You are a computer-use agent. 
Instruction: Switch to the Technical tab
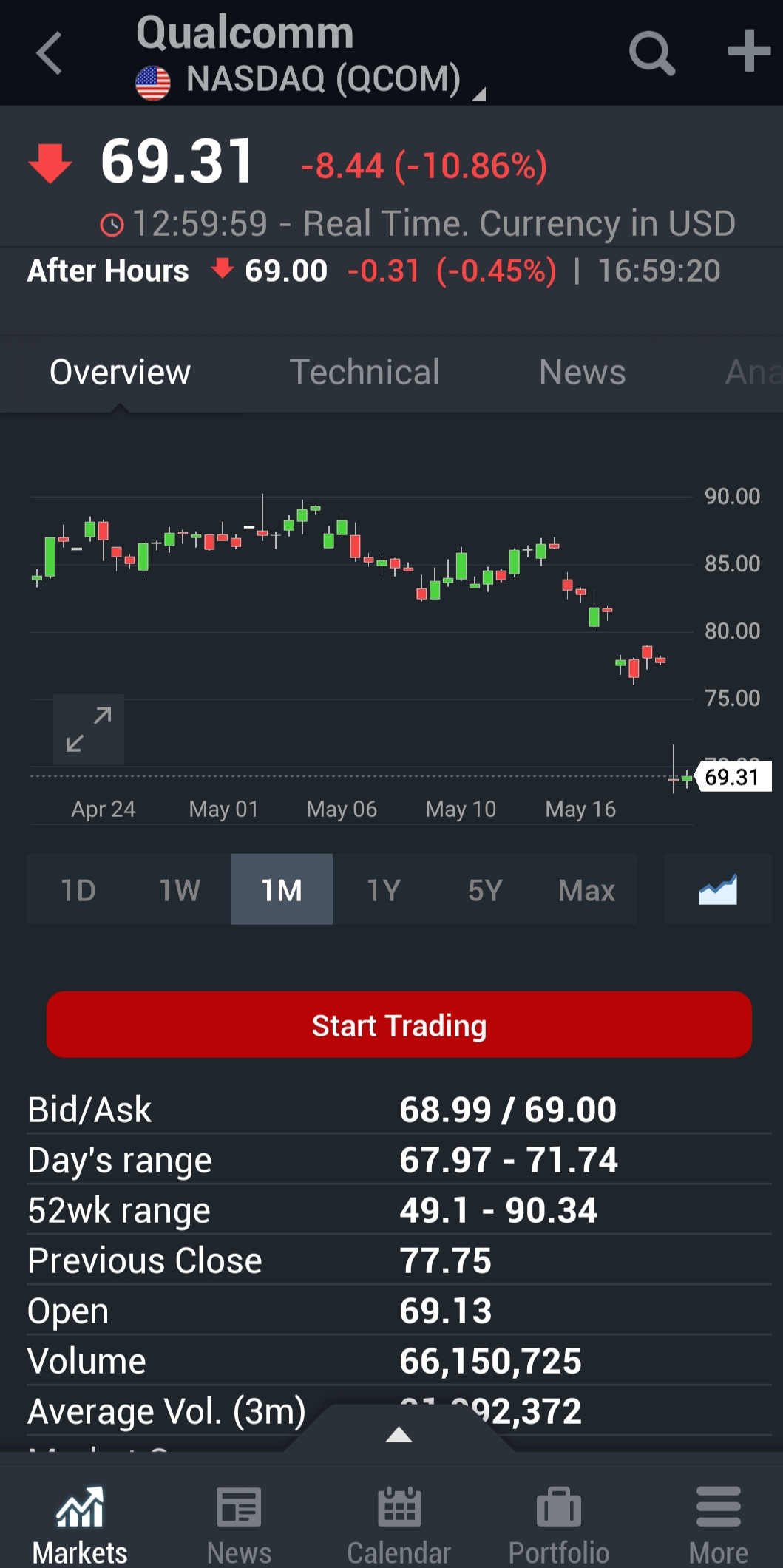tap(364, 372)
